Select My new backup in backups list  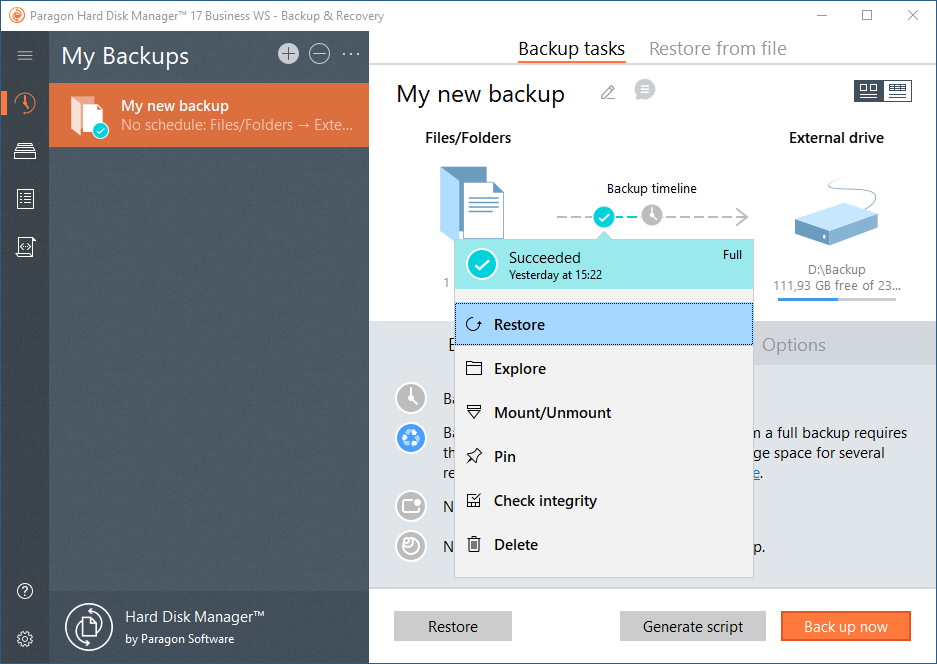tap(209, 115)
